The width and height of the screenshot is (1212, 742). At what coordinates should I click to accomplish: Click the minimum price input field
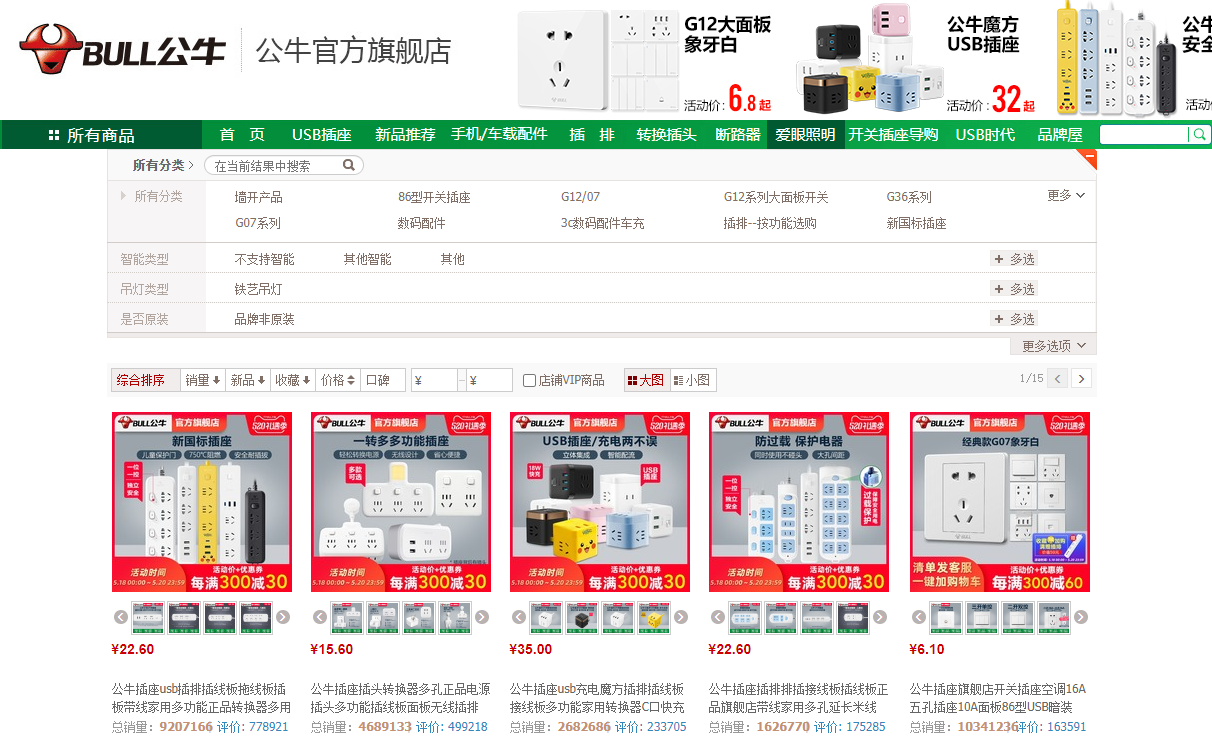437,380
